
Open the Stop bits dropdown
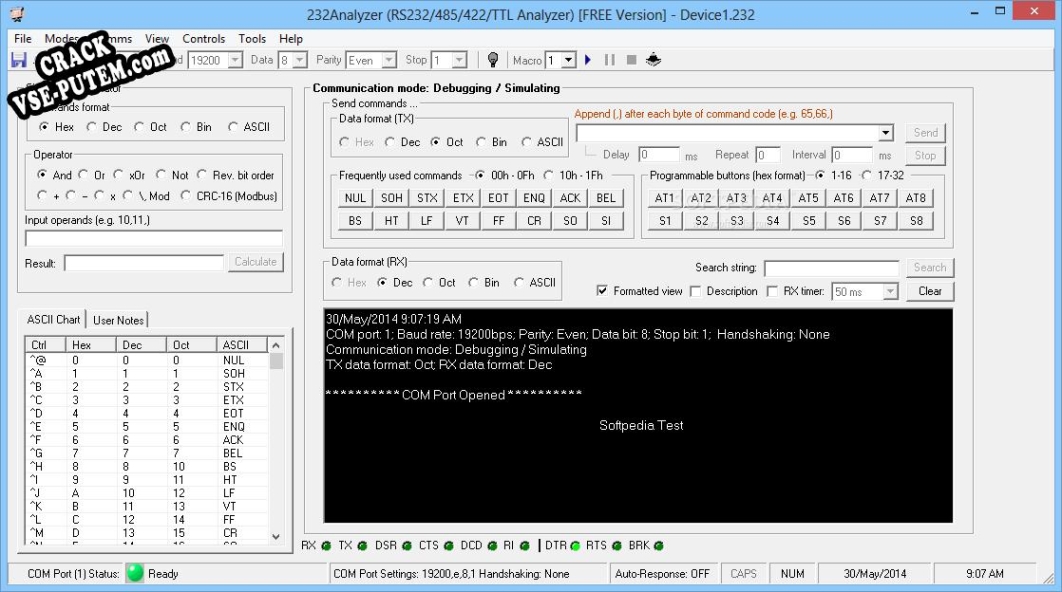(459, 60)
